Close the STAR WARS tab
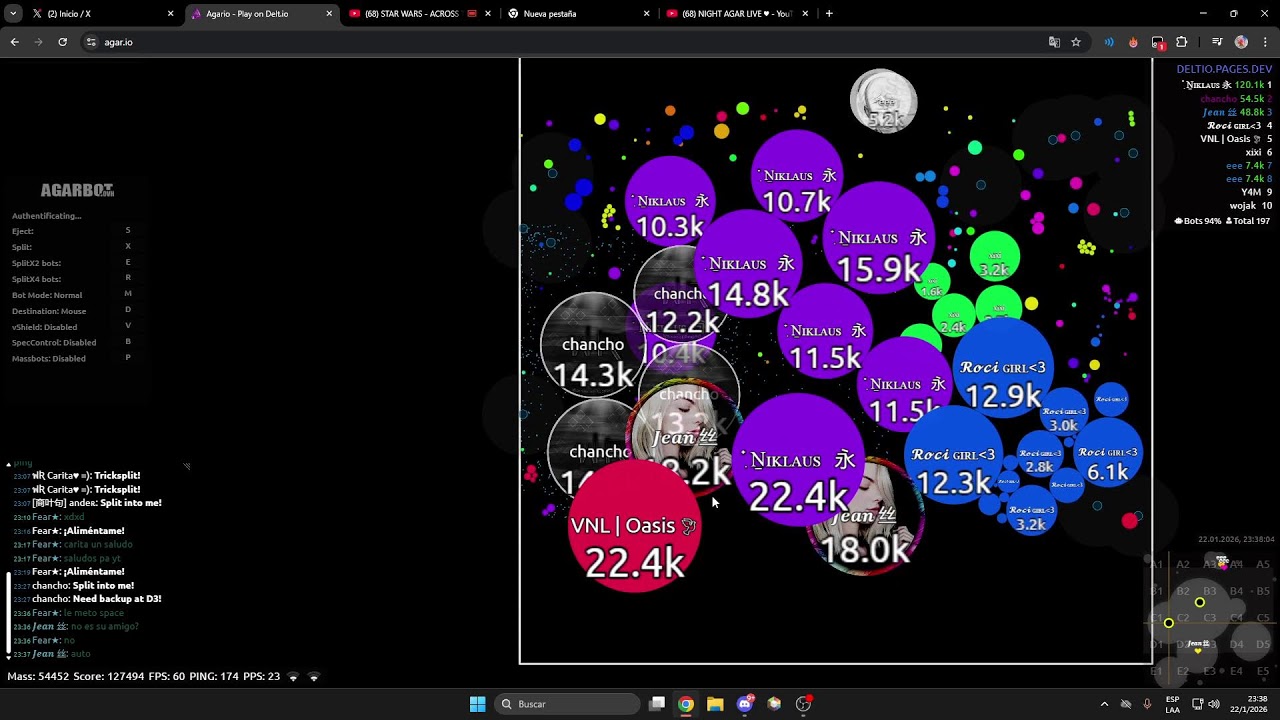The width and height of the screenshot is (1280, 720). [x=488, y=14]
